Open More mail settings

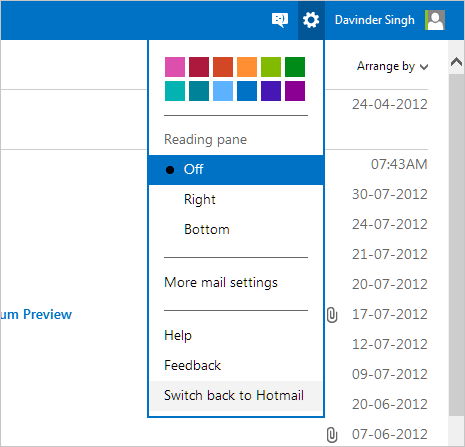point(221,283)
